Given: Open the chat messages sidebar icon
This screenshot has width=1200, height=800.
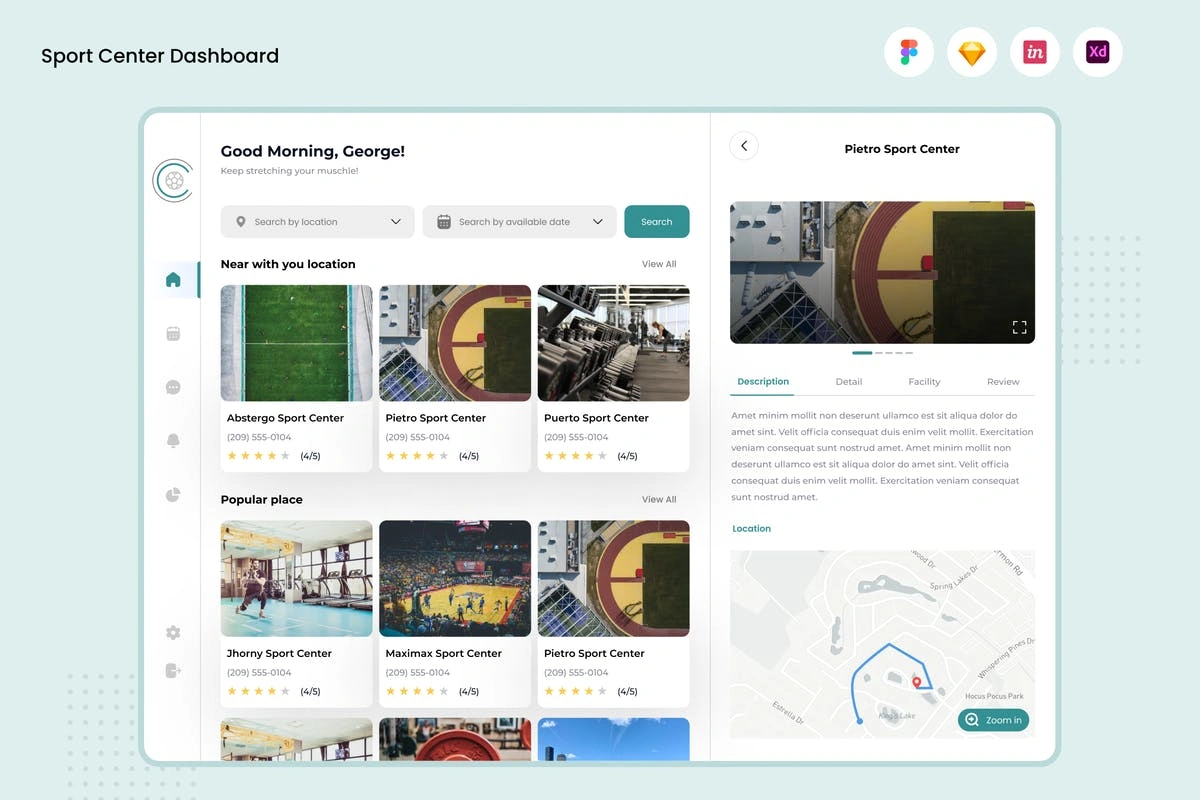Looking at the screenshot, I should pyautogui.click(x=173, y=387).
